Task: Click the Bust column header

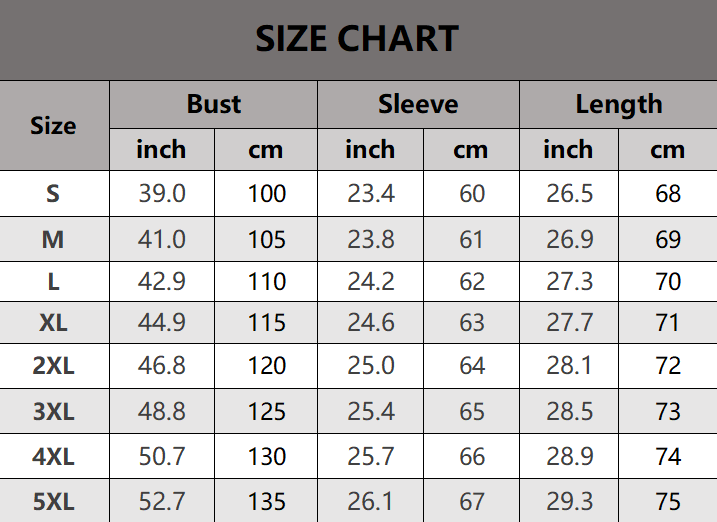Action: (214, 104)
